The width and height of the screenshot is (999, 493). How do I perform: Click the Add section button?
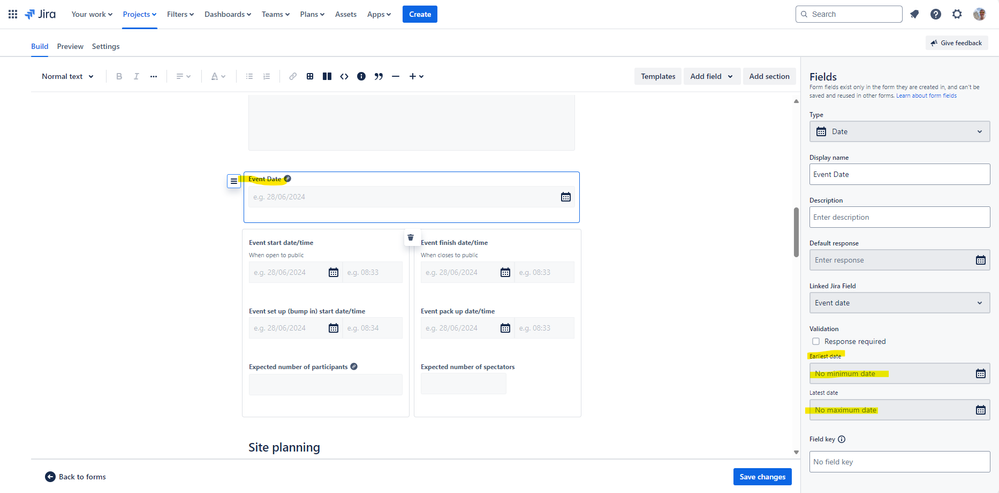click(x=769, y=76)
